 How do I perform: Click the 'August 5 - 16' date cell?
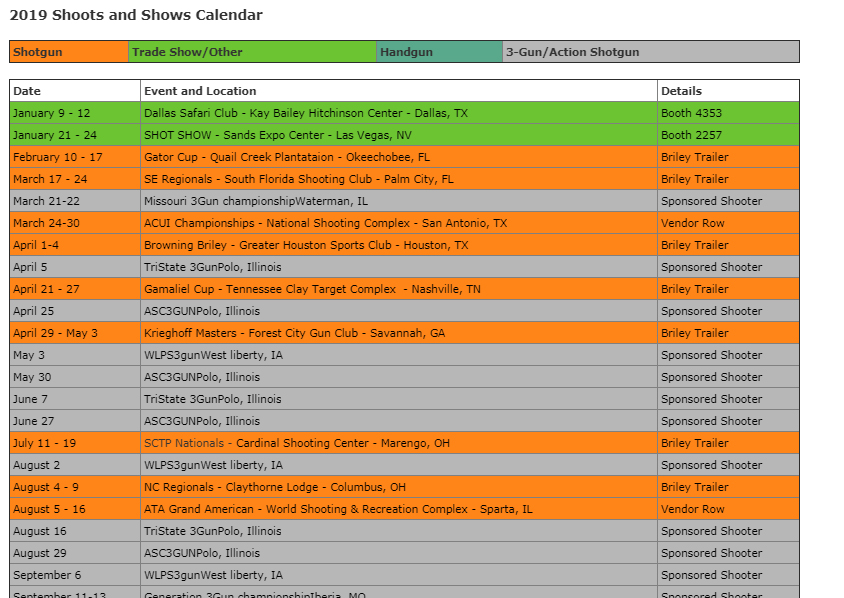point(75,510)
